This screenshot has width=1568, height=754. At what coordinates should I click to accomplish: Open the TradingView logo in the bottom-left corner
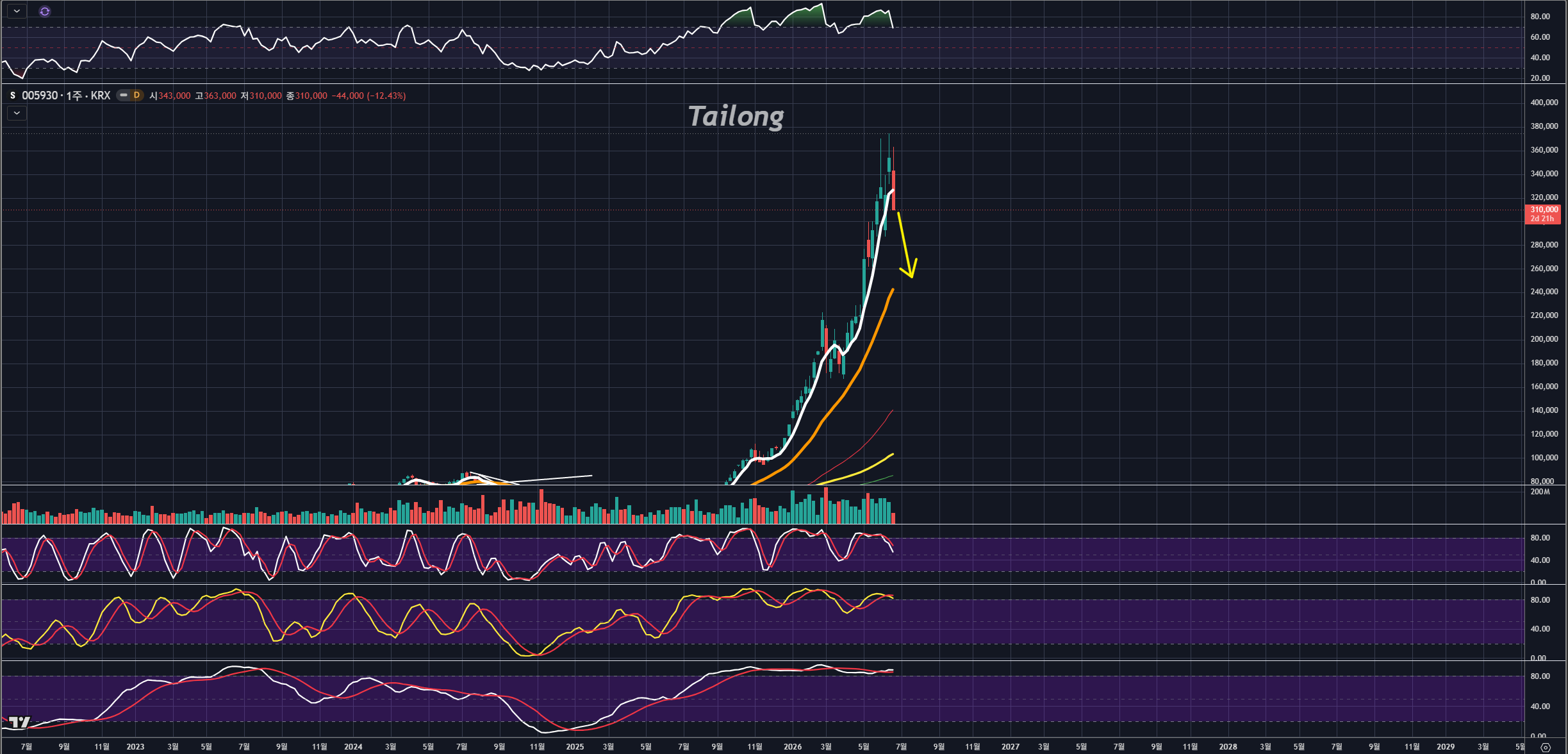(x=19, y=722)
